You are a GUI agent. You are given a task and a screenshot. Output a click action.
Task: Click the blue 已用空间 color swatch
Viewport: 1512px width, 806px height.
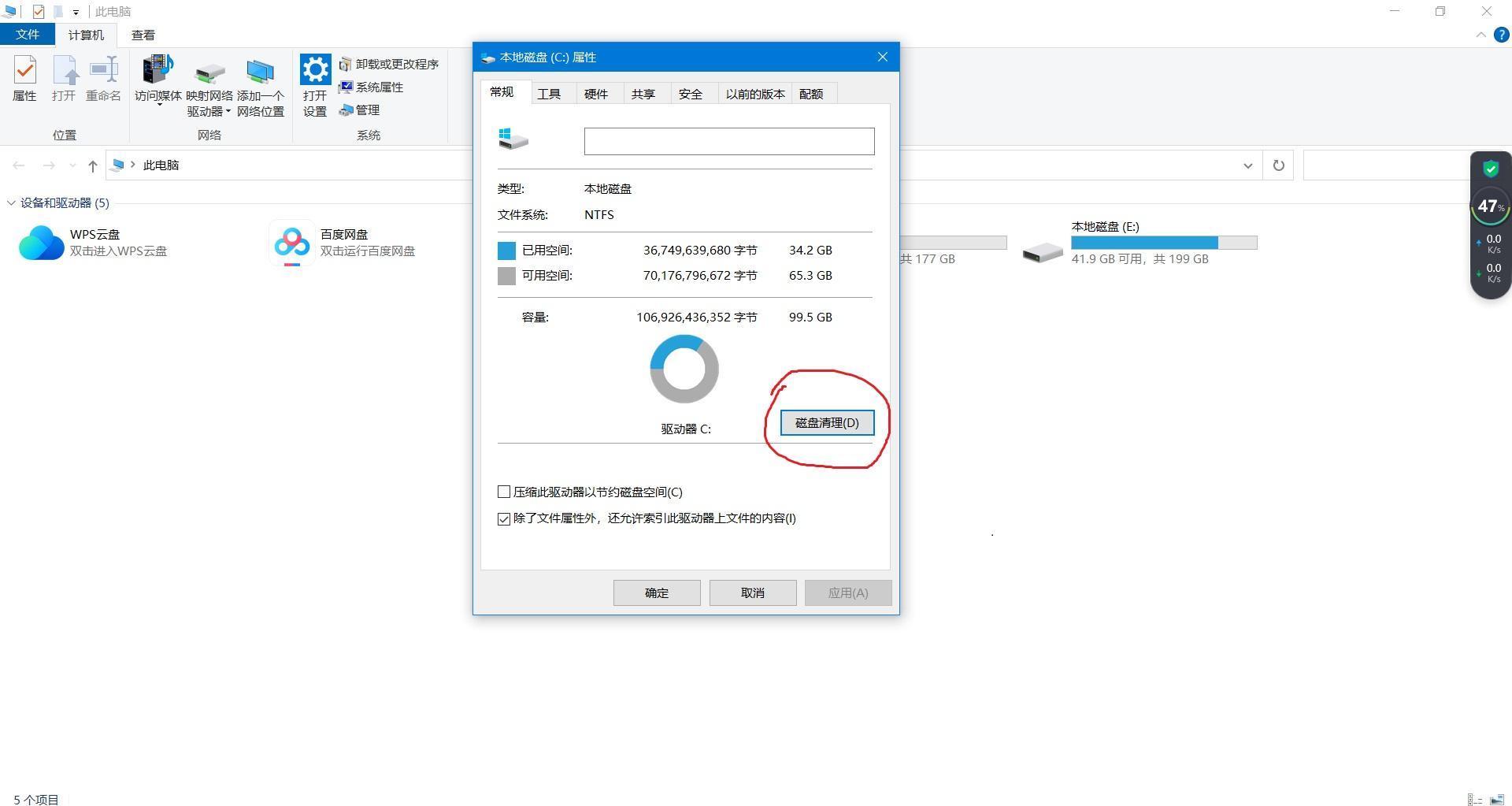pyautogui.click(x=506, y=251)
